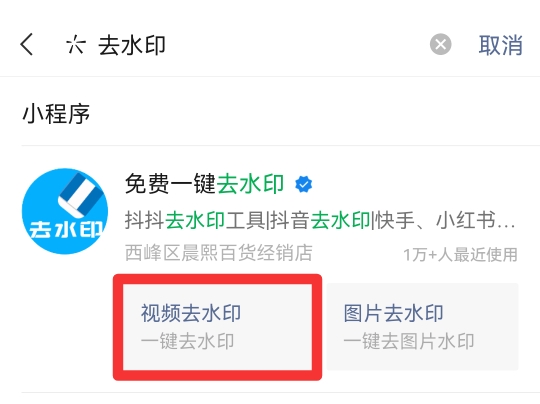Click the 小程序 section header
The height and width of the screenshot is (404, 540).
click(x=56, y=114)
